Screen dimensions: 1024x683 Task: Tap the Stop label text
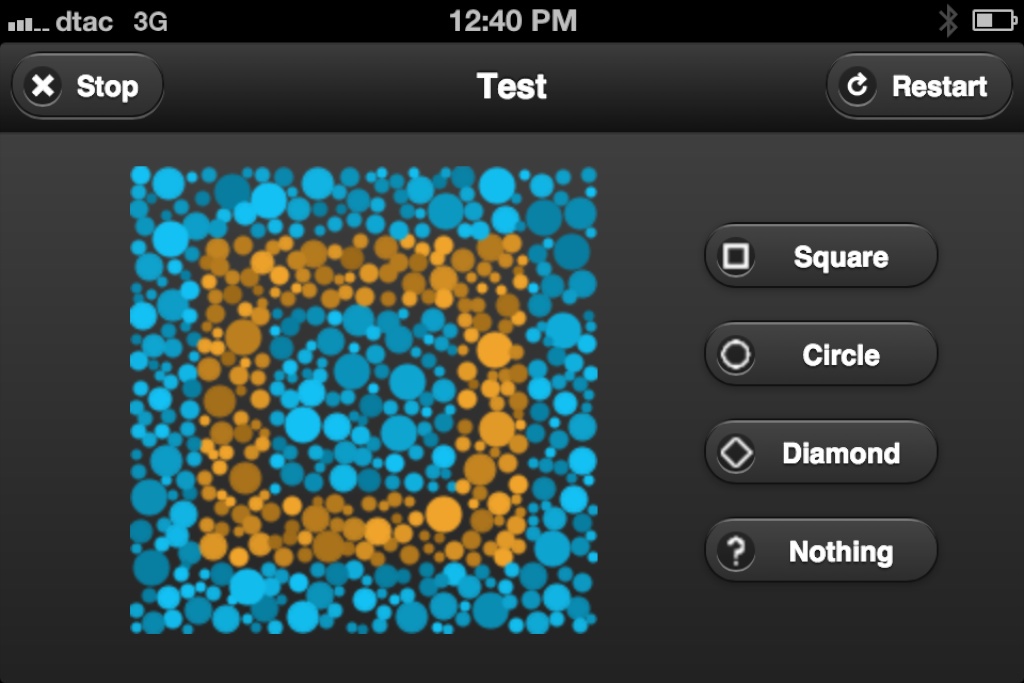coord(107,87)
